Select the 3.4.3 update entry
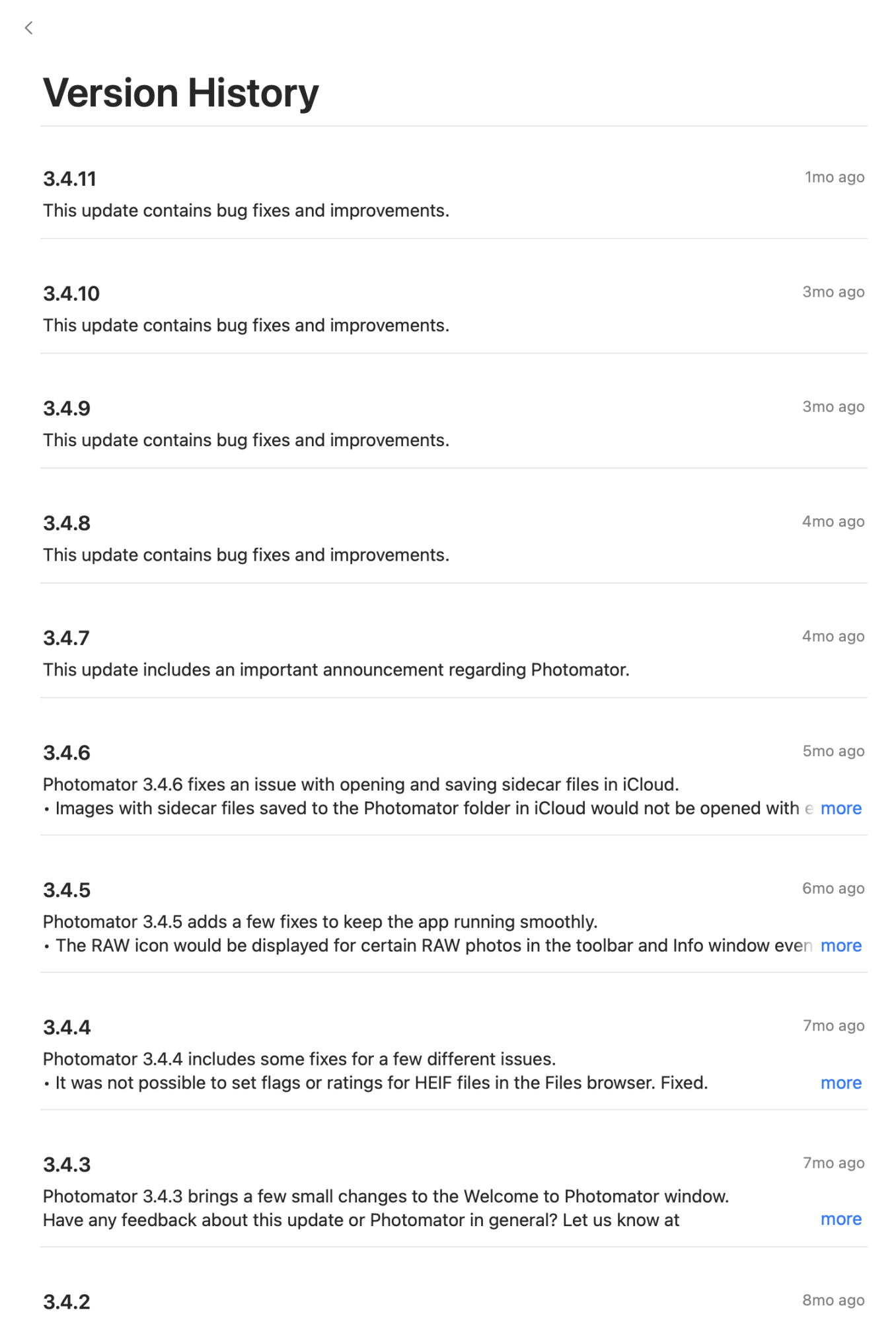The image size is (896, 1322). pyautogui.click(x=66, y=1163)
